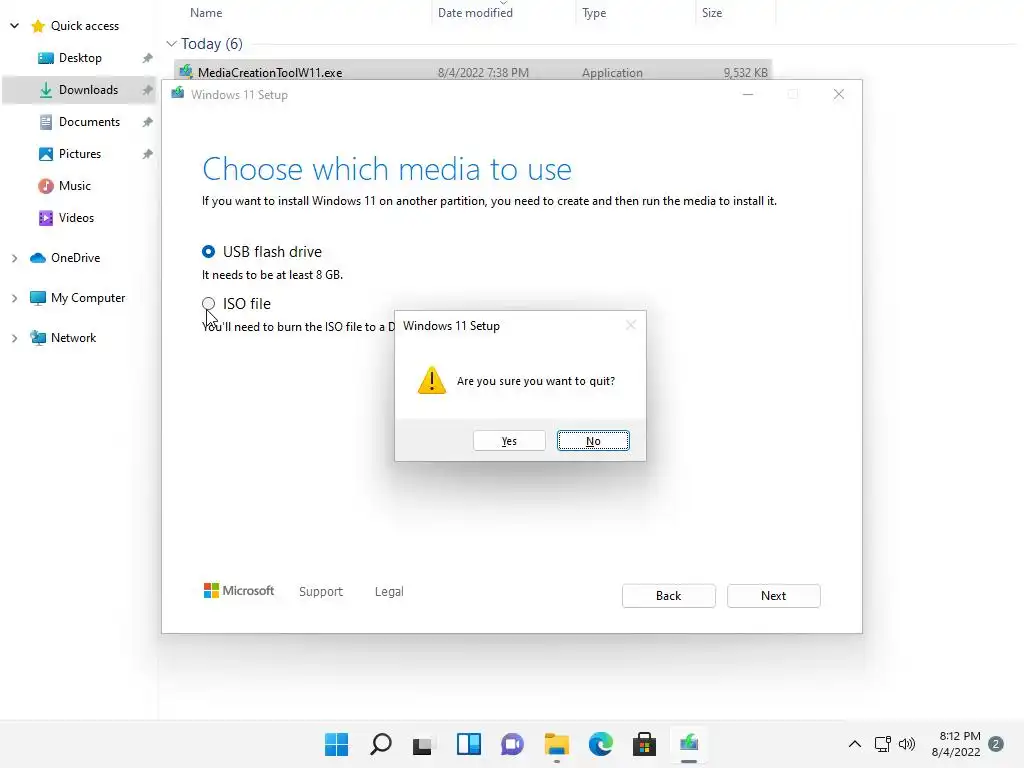
Task: Open the Legal link
Action: [x=389, y=592]
